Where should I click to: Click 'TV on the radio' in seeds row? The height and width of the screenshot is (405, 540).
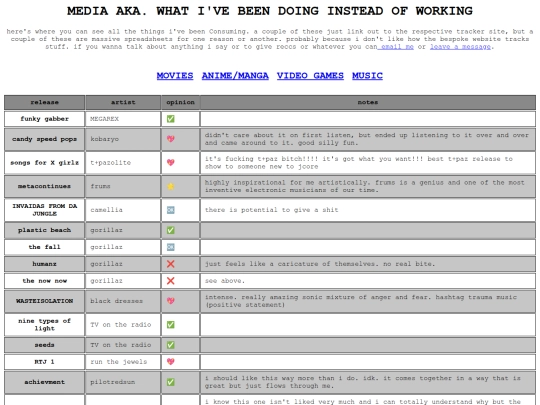point(121,345)
